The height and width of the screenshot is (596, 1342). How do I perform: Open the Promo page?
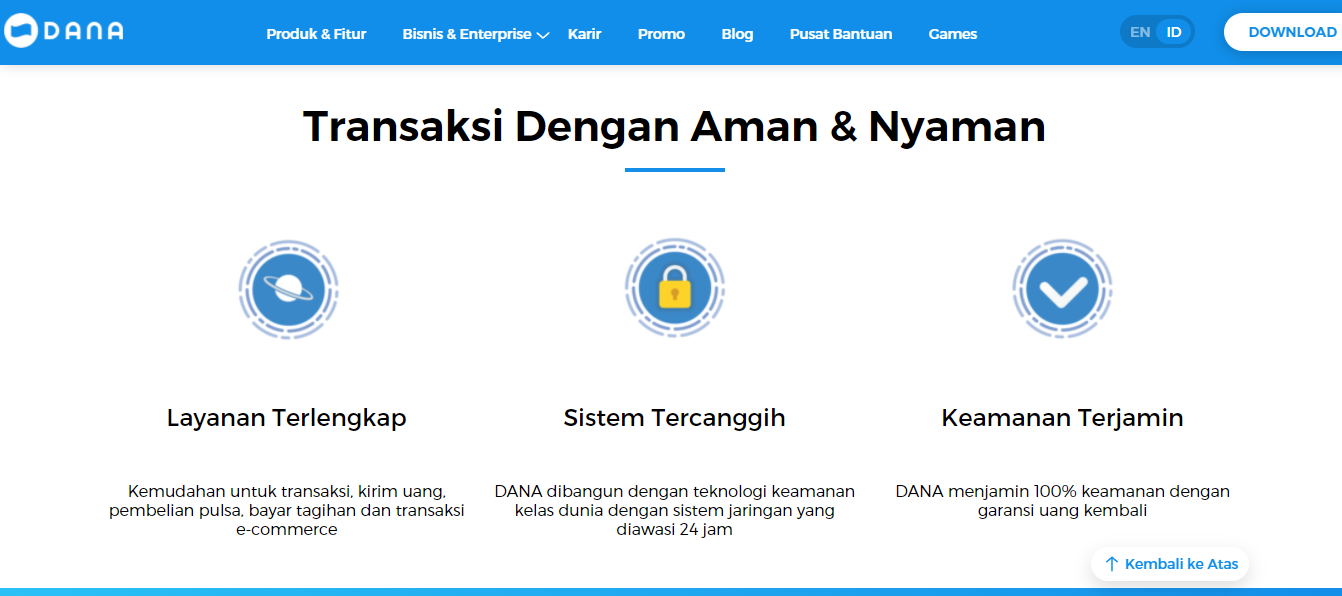tap(661, 34)
